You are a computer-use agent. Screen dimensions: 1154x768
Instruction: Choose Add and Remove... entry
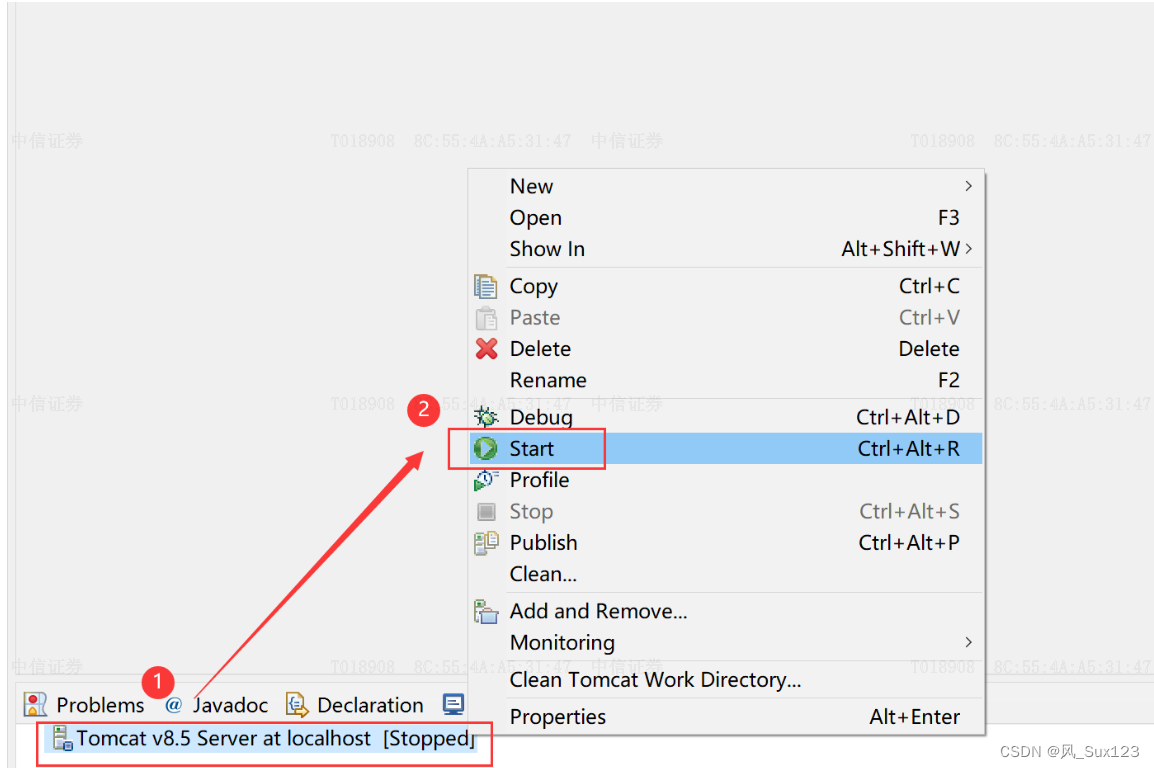click(726, 611)
